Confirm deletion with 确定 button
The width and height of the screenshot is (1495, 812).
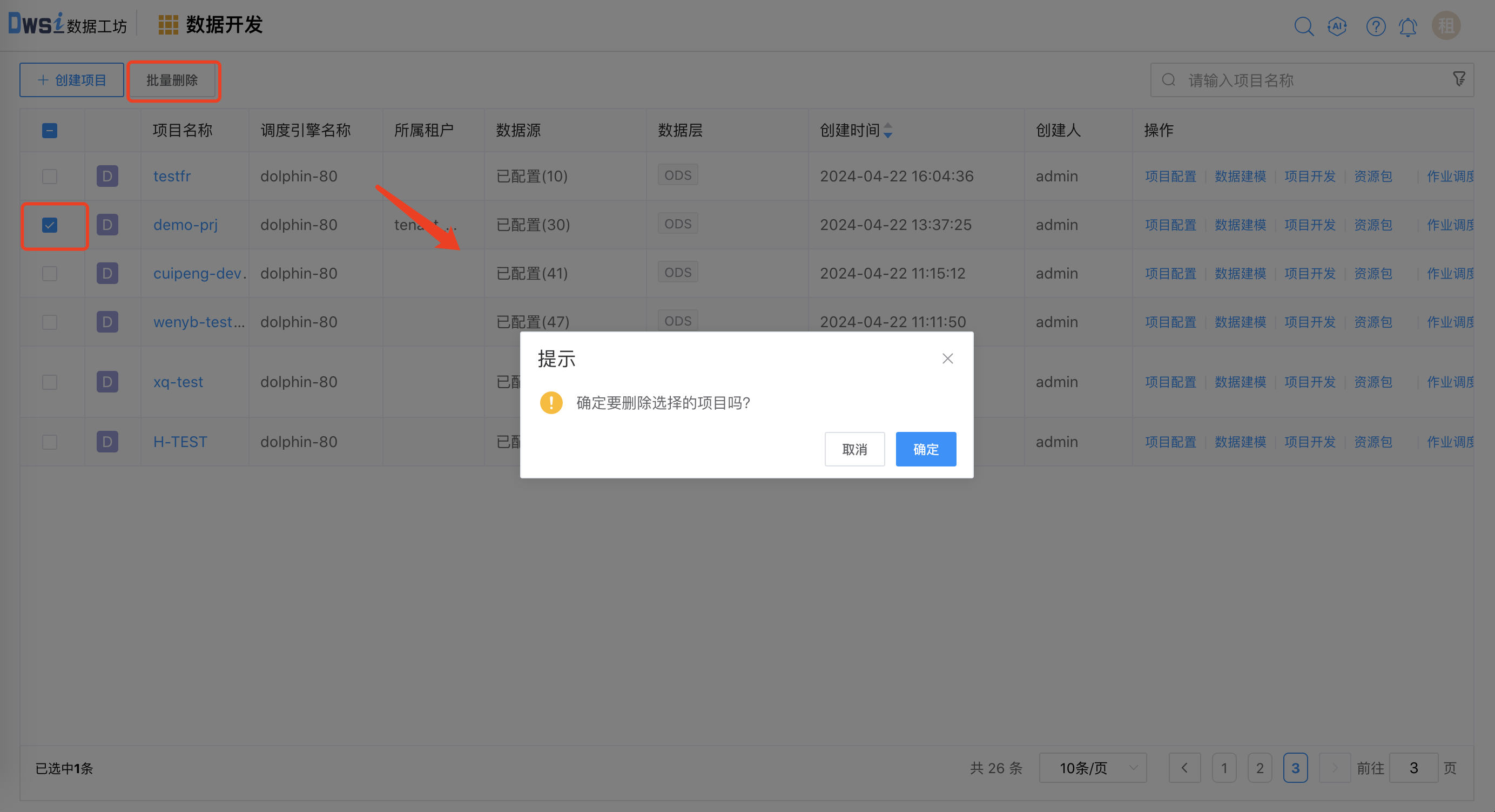926,449
